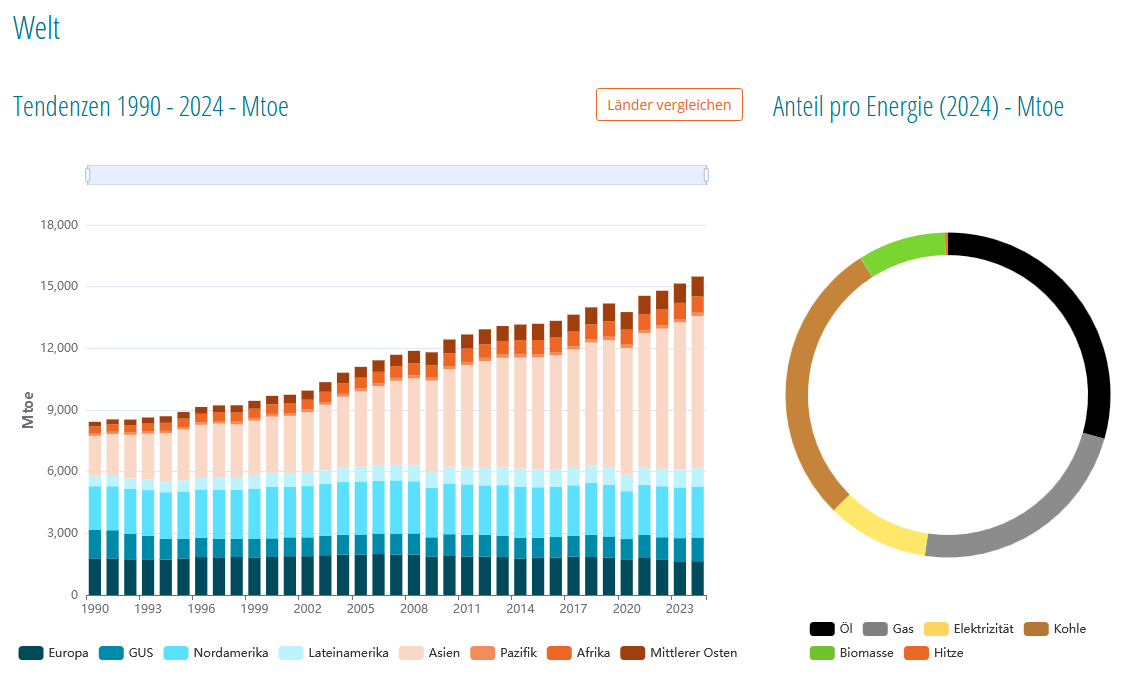
Task: Click the Länder vergleichen button
Action: [669, 104]
